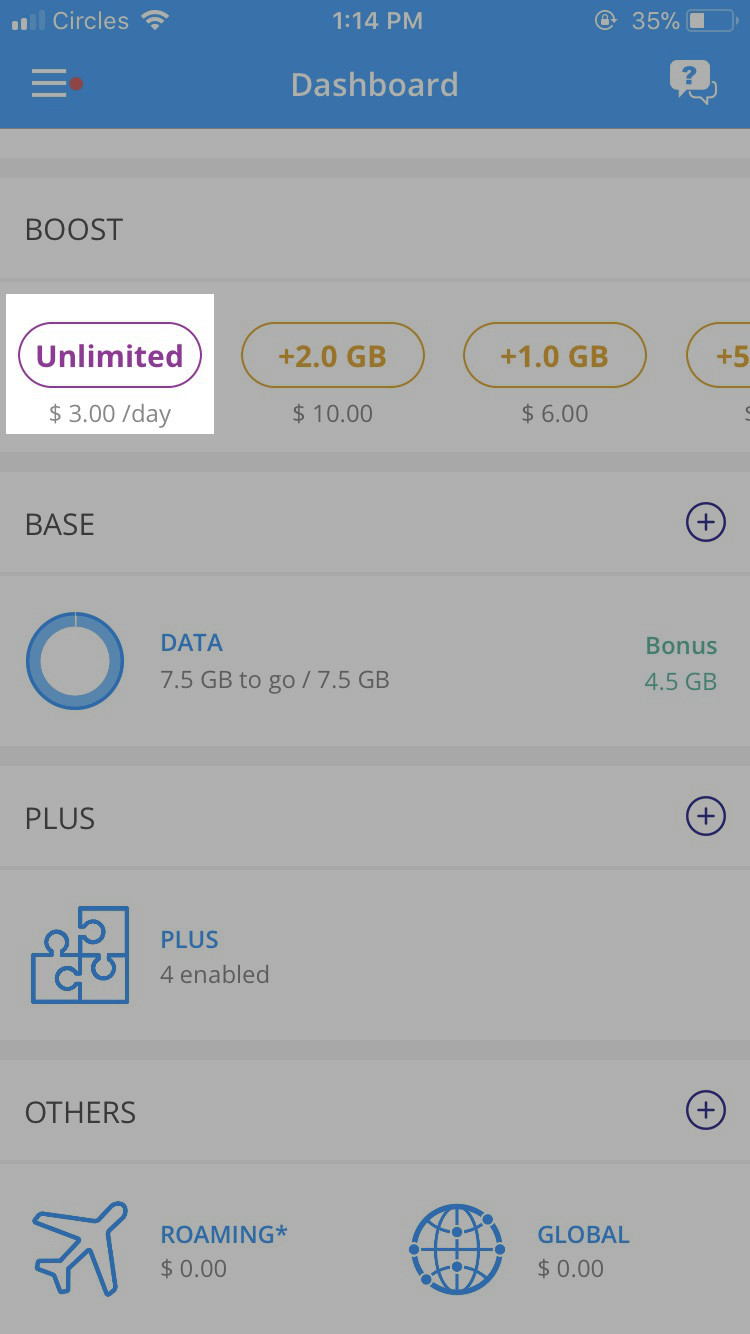Open the help chat icon
750x1334 pixels.
click(693, 83)
